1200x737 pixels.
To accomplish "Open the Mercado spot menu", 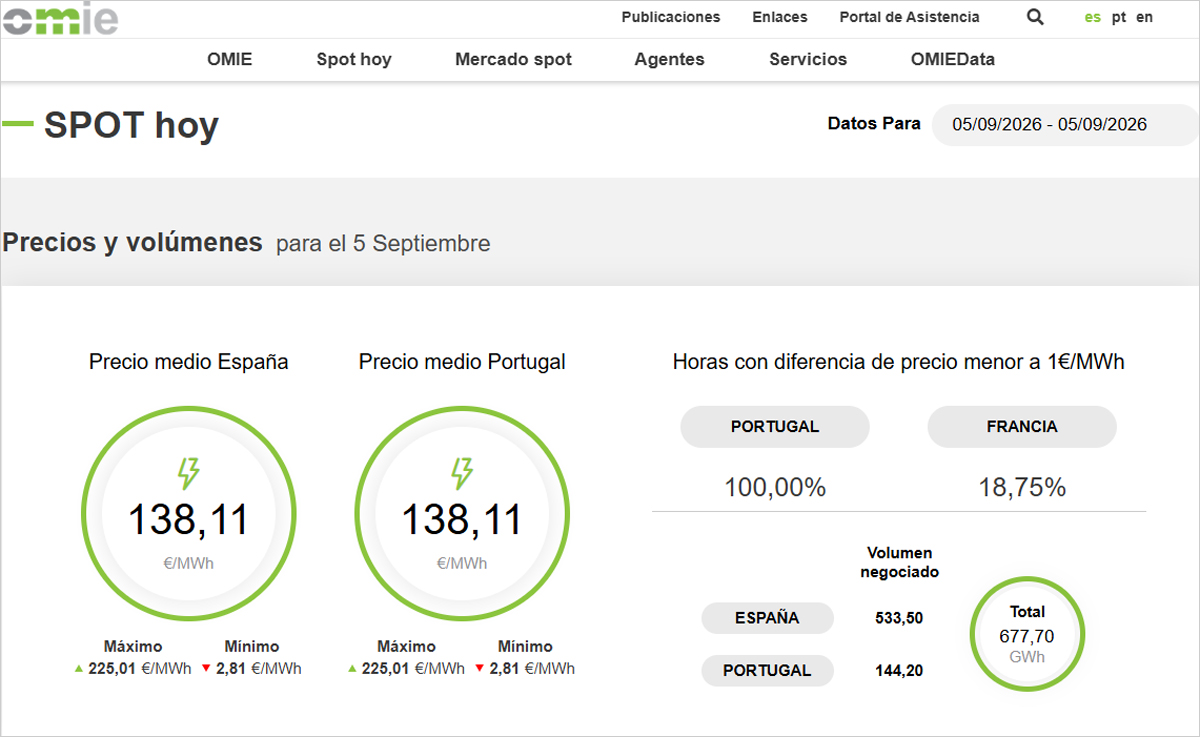I will [514, 59].
